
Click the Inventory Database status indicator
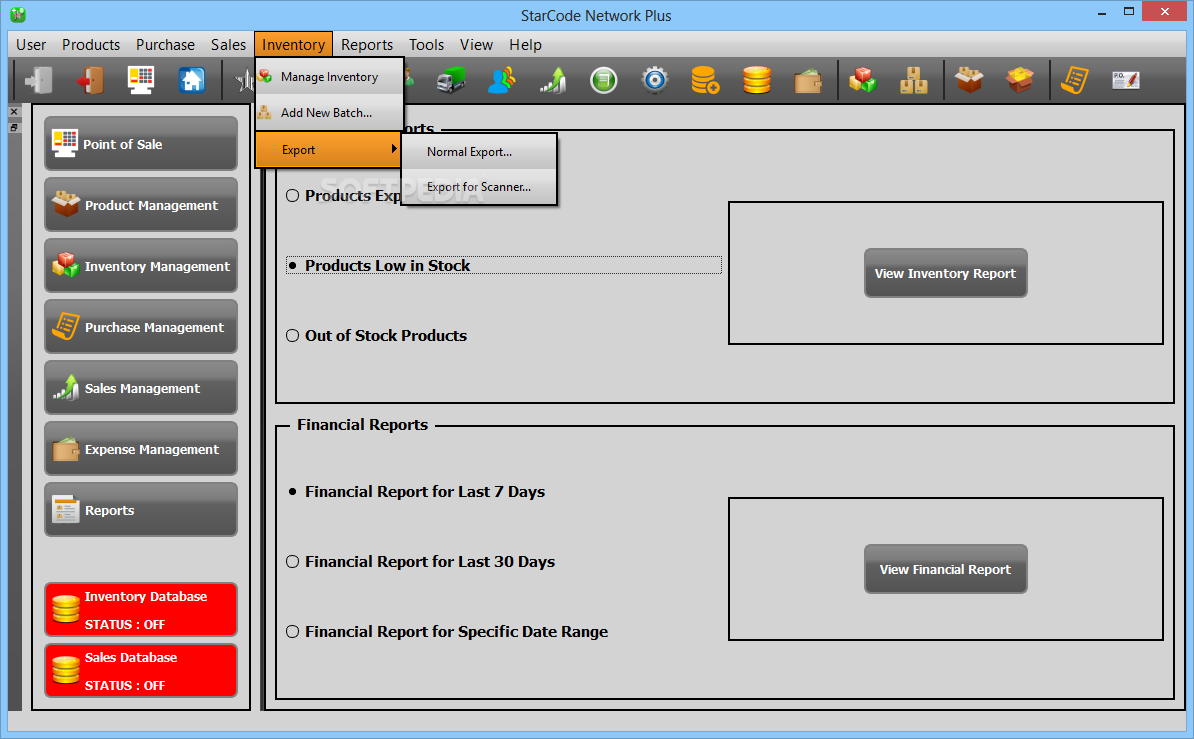tap(141, 609)
